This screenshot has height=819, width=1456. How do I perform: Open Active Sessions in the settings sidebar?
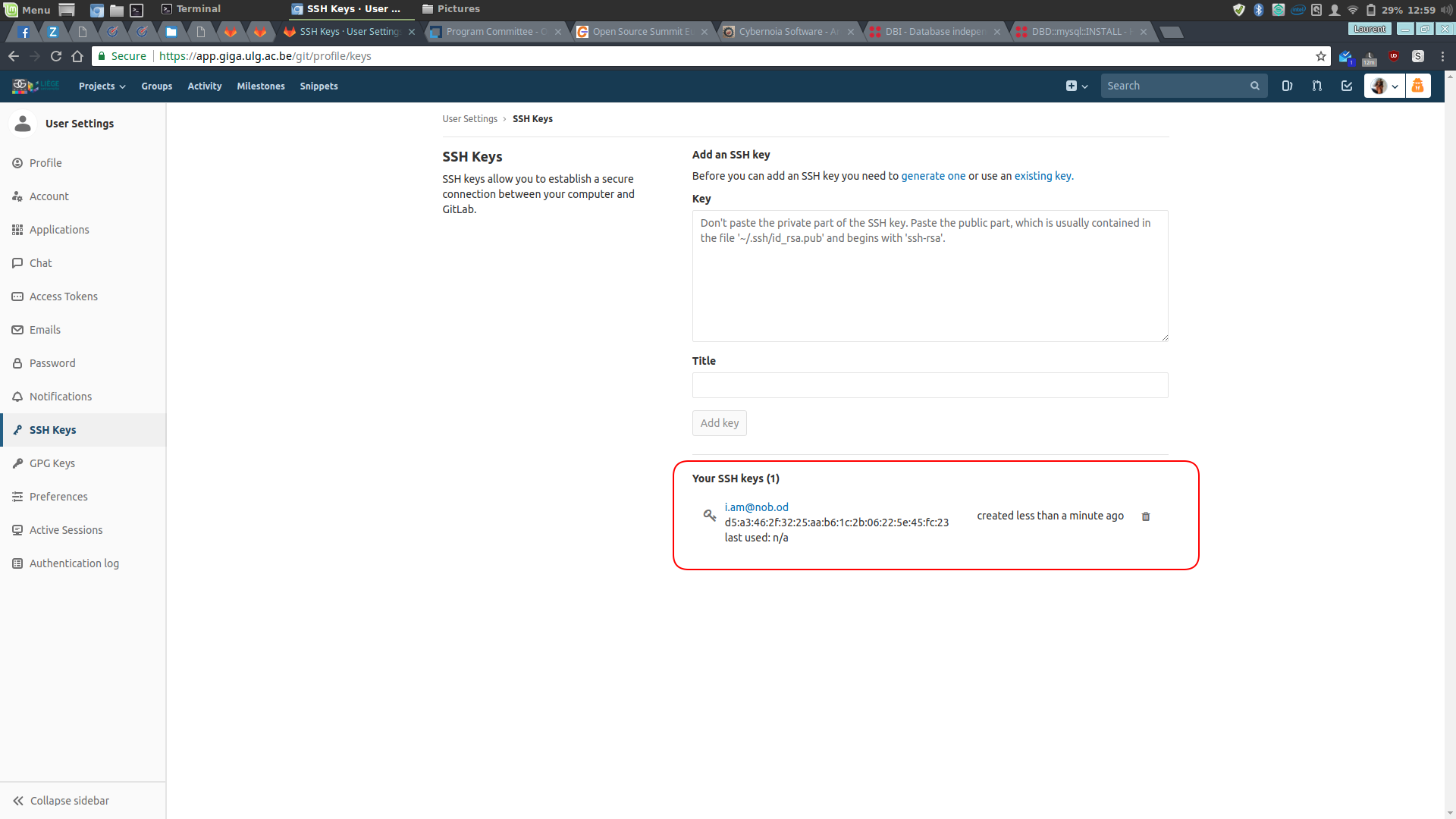[x=83, y=530]
